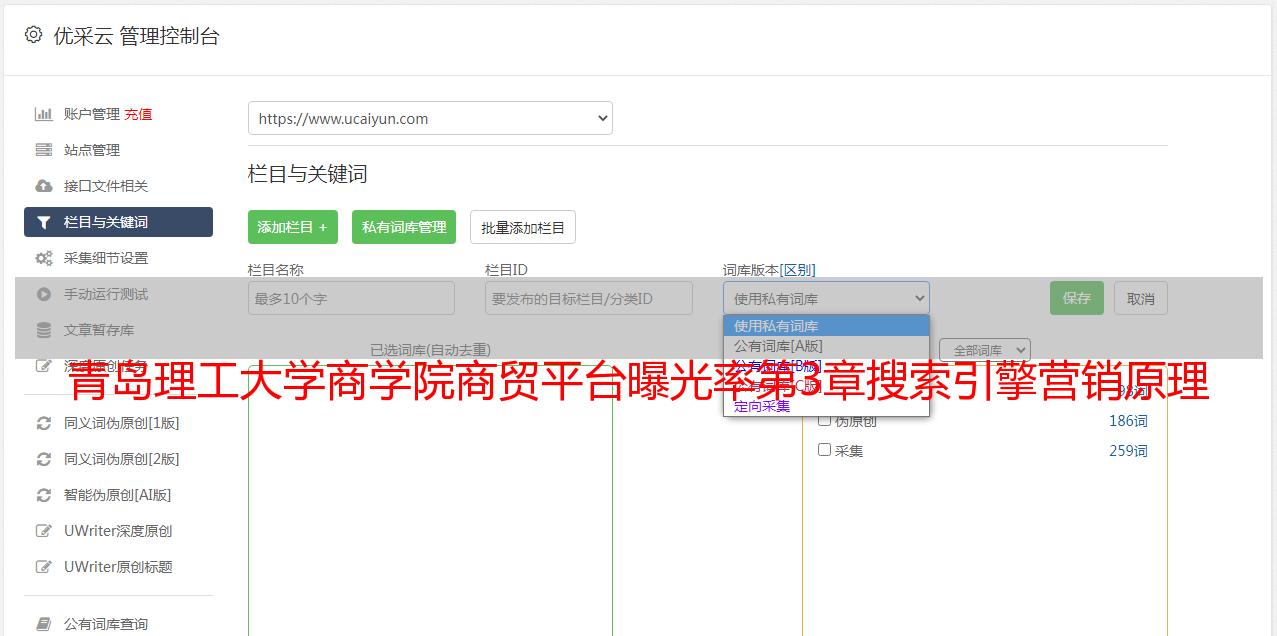Choose 定向采集 option in the list
1277x636 pixels.
point(826,406)
